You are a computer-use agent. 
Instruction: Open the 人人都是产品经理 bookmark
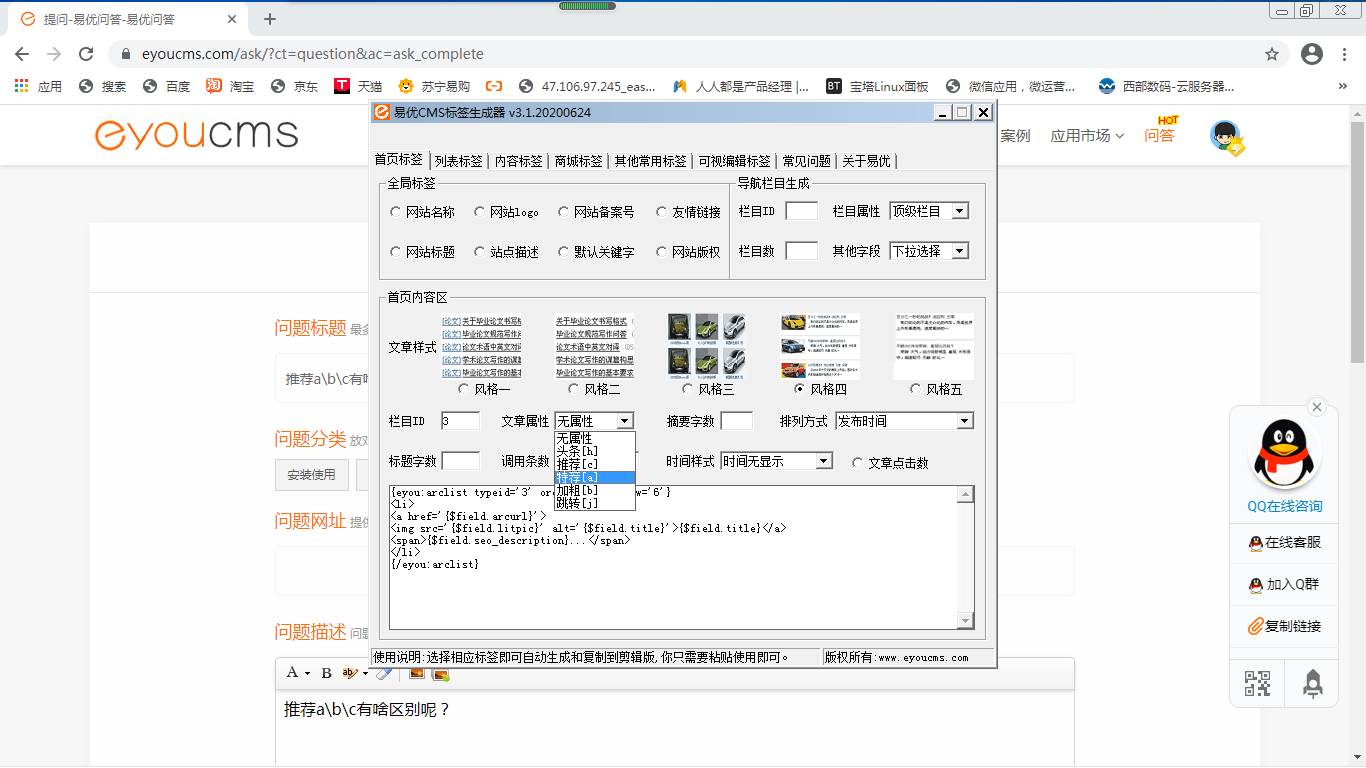[741, 86]
